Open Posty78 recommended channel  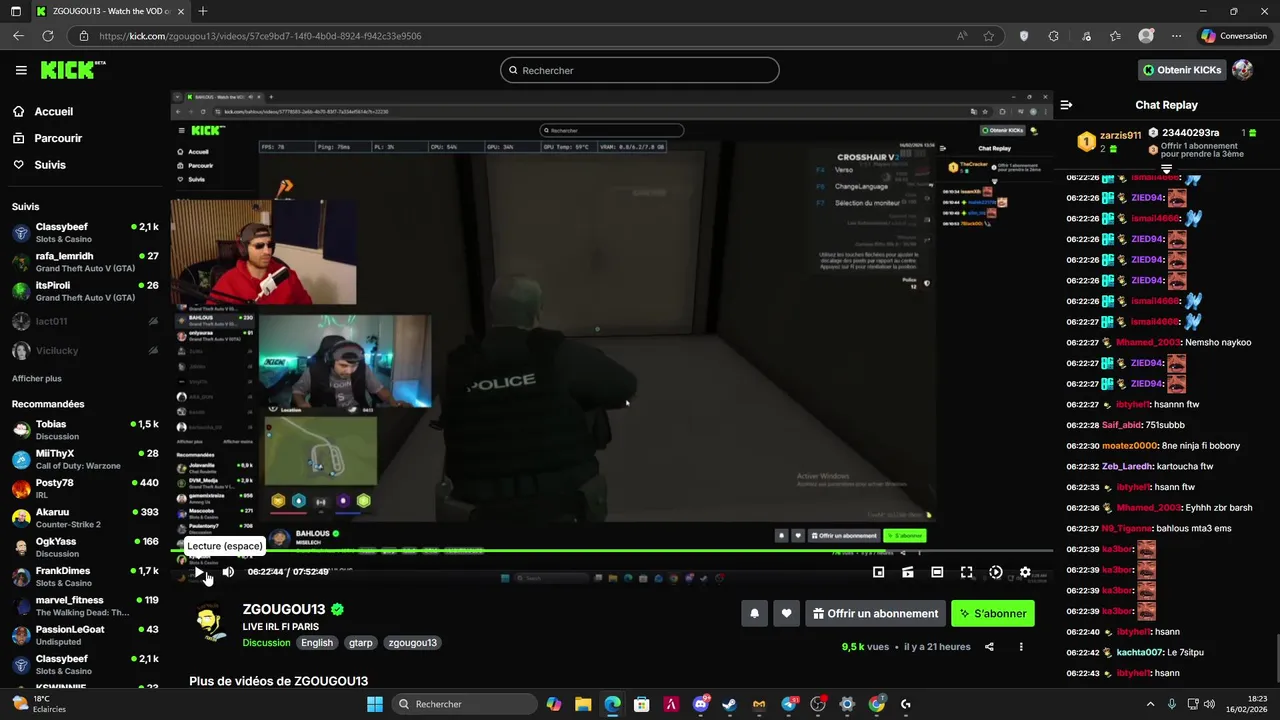click(85, 489)
